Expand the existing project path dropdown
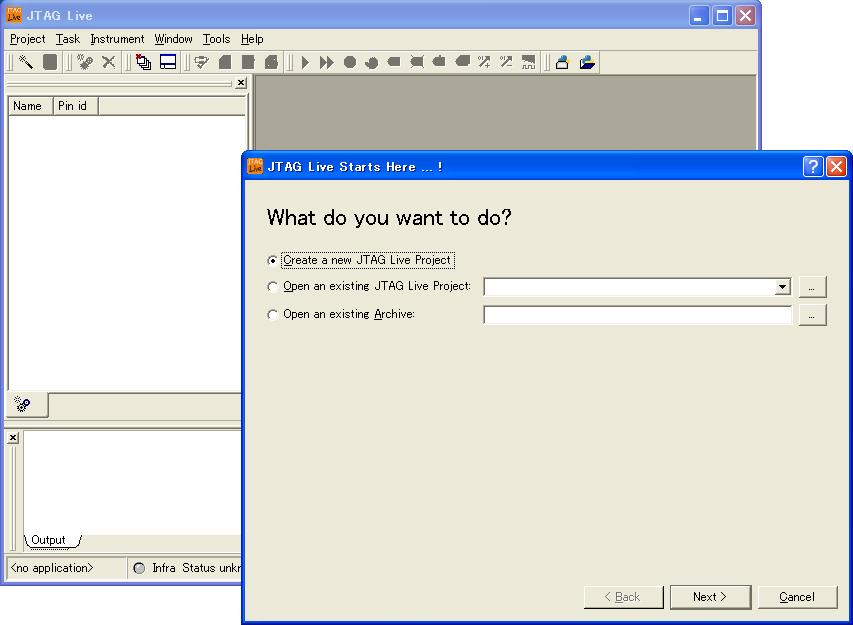 (x=782, y=287)
